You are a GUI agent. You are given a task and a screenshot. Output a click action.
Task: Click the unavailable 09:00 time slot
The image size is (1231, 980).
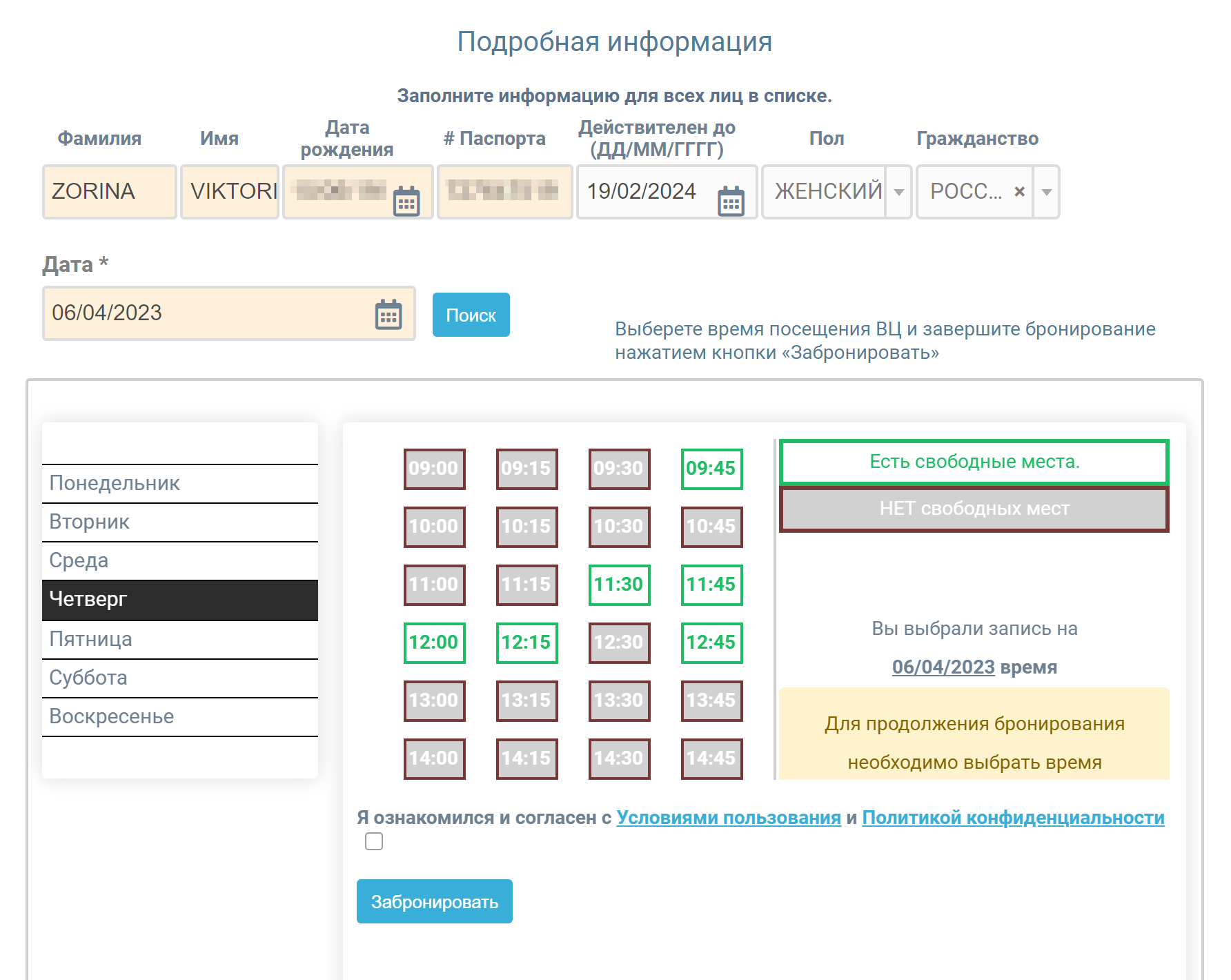[434, 469]
